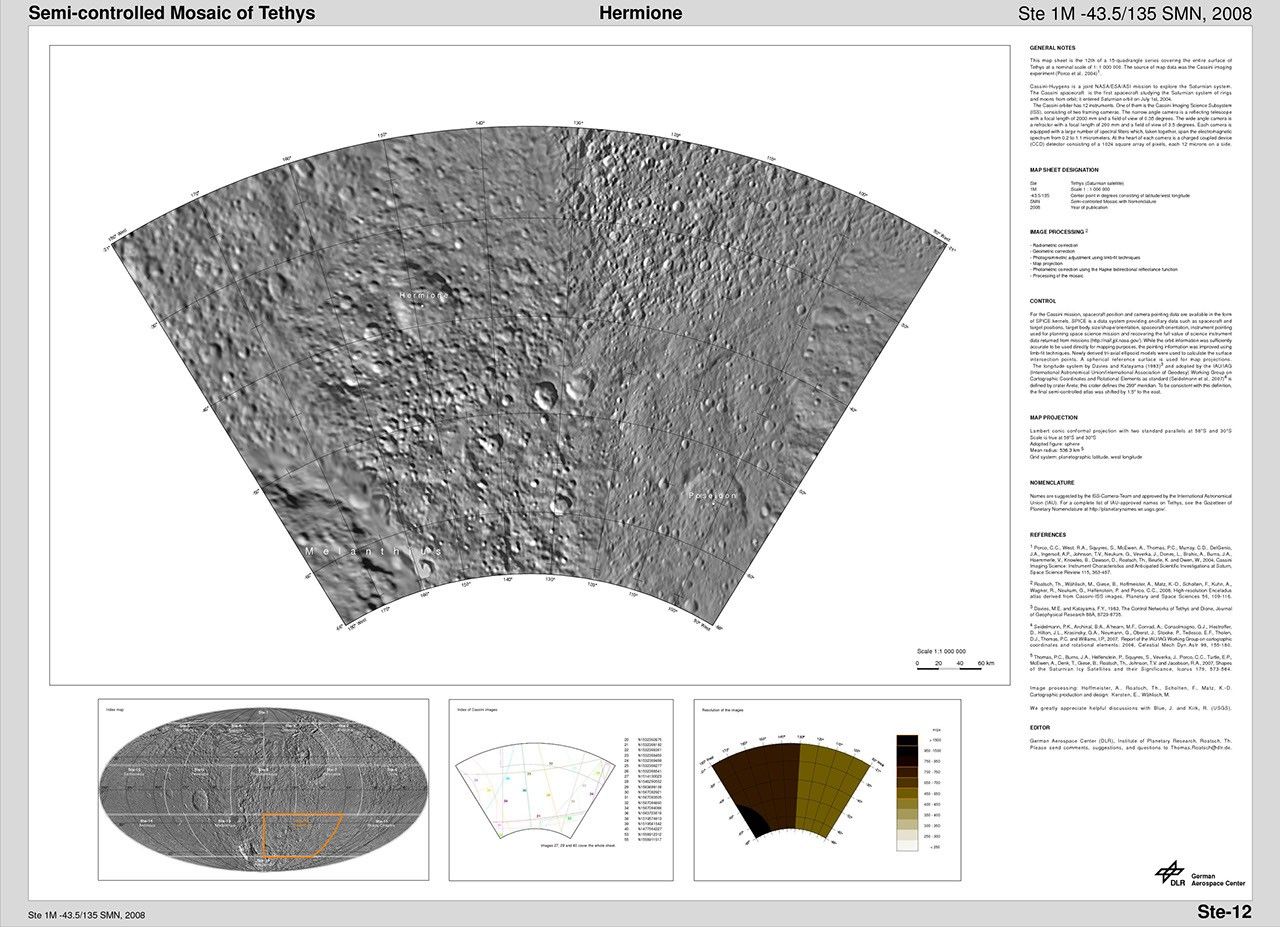Click the Hermione crater label on the map
The width and height of the screenshot is (1280, 927).
pyautogui.click(x=425, y=296)
